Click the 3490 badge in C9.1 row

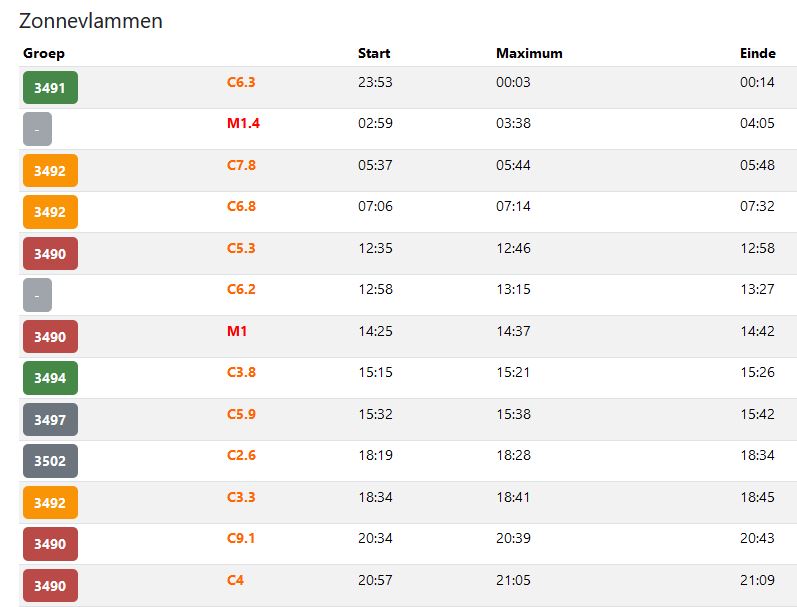(x=49, y=544)
